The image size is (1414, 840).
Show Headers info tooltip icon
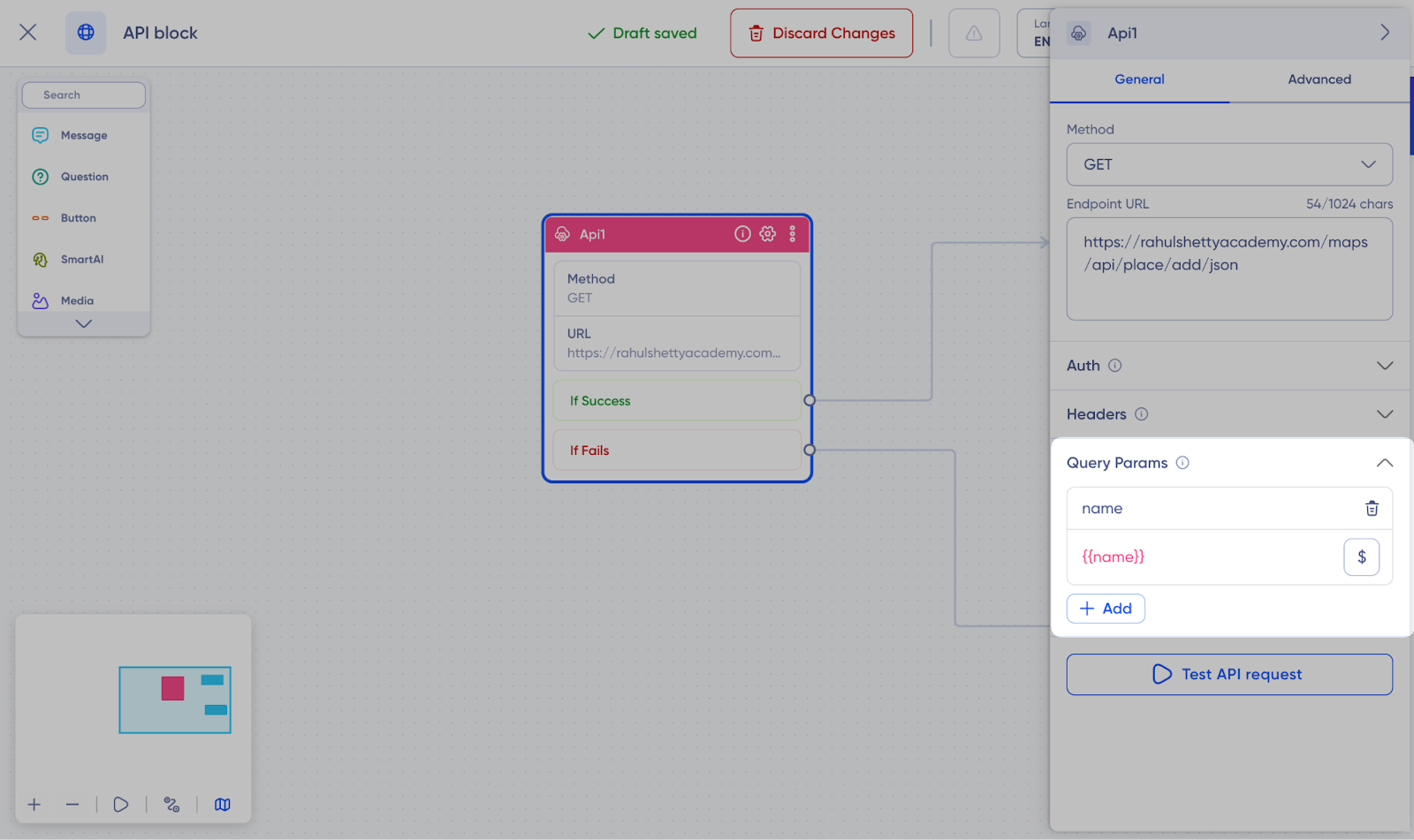[1142, 414]
